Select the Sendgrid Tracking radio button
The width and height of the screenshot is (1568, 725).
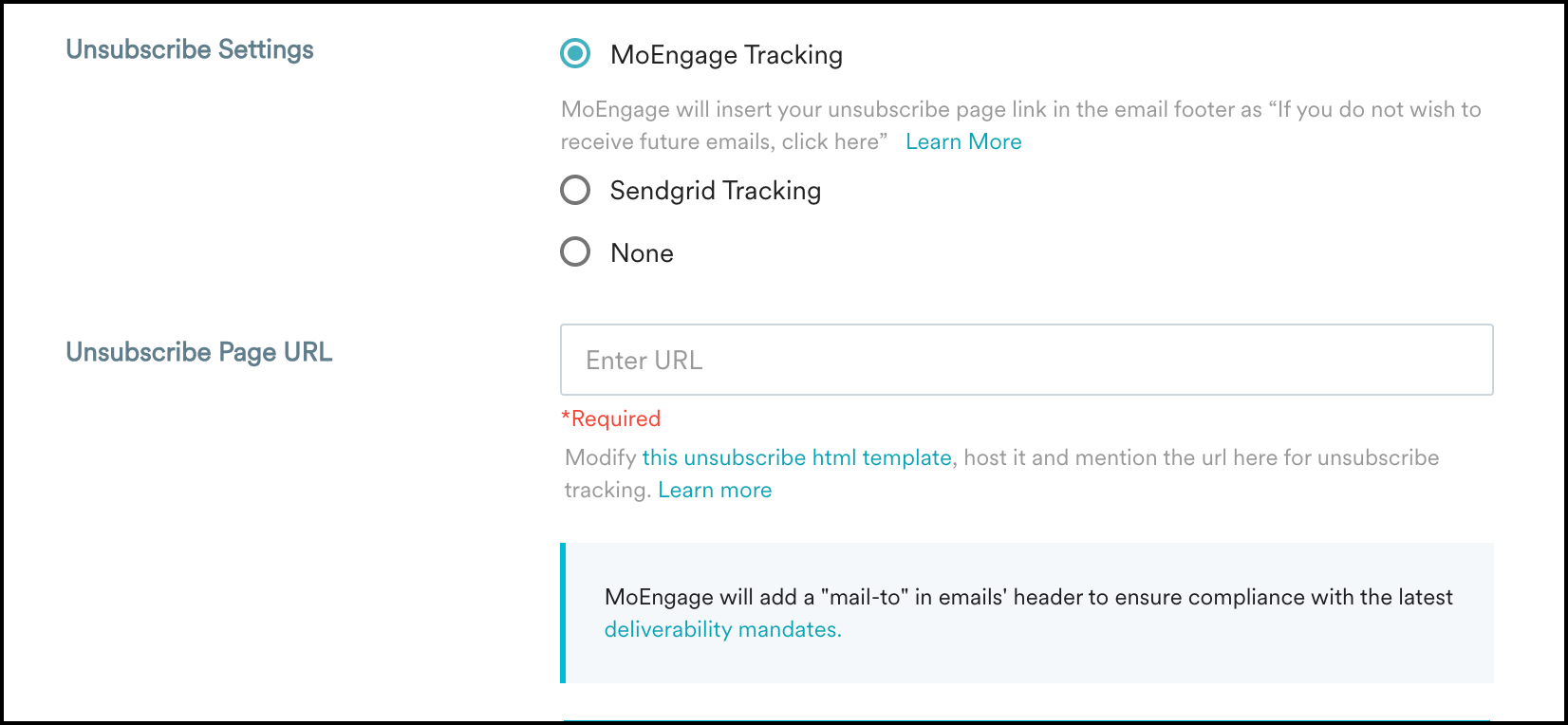click(x=575, y=190)
